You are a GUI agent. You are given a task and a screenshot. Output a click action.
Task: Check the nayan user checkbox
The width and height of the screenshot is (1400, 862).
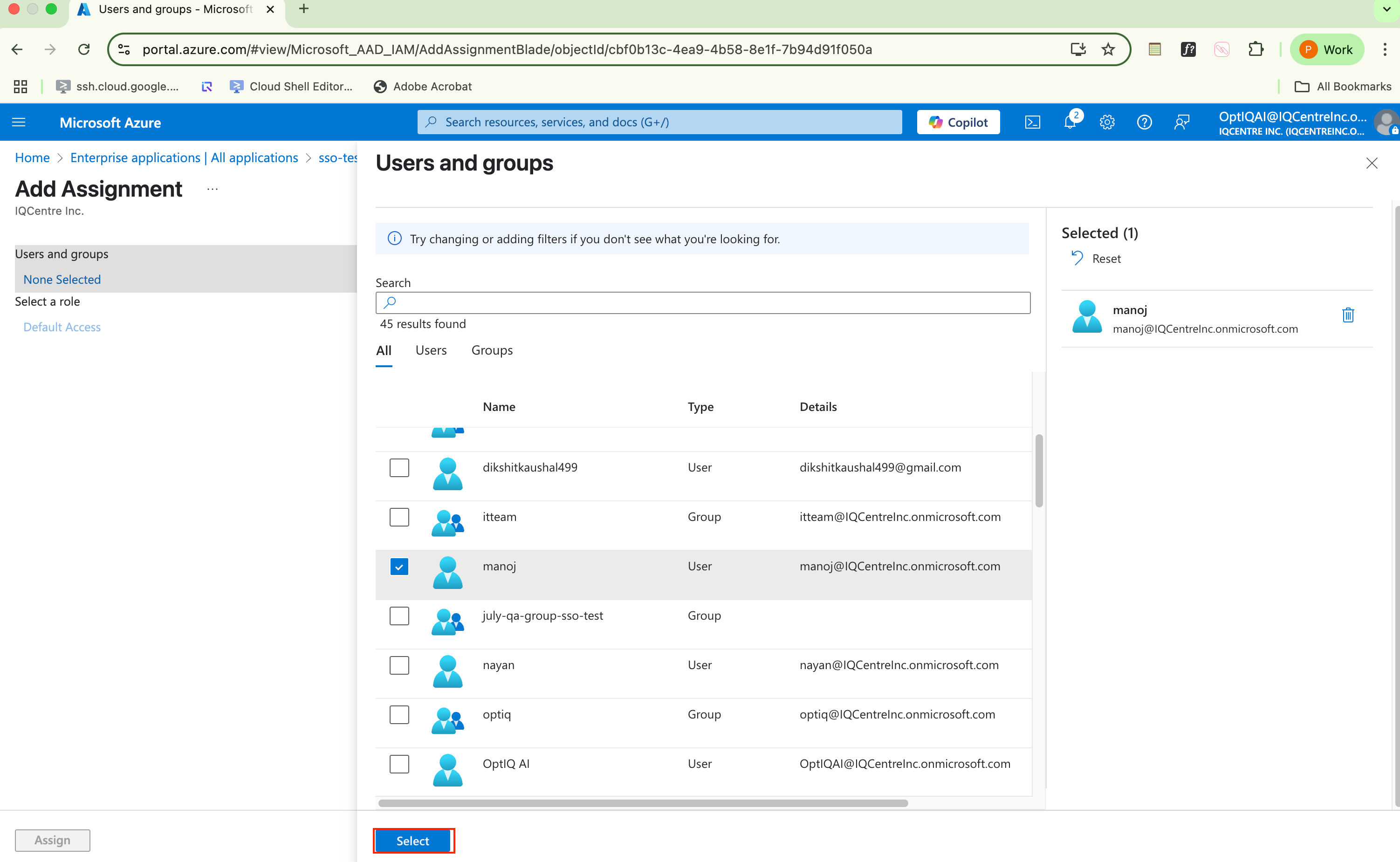(399, 665)
